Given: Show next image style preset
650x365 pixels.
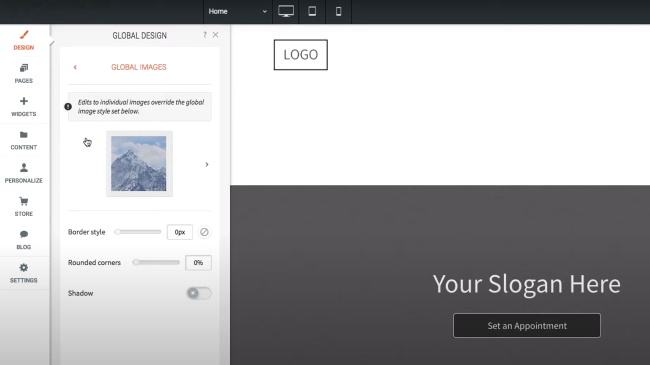Looking at the screenshot, I should 207,164.
